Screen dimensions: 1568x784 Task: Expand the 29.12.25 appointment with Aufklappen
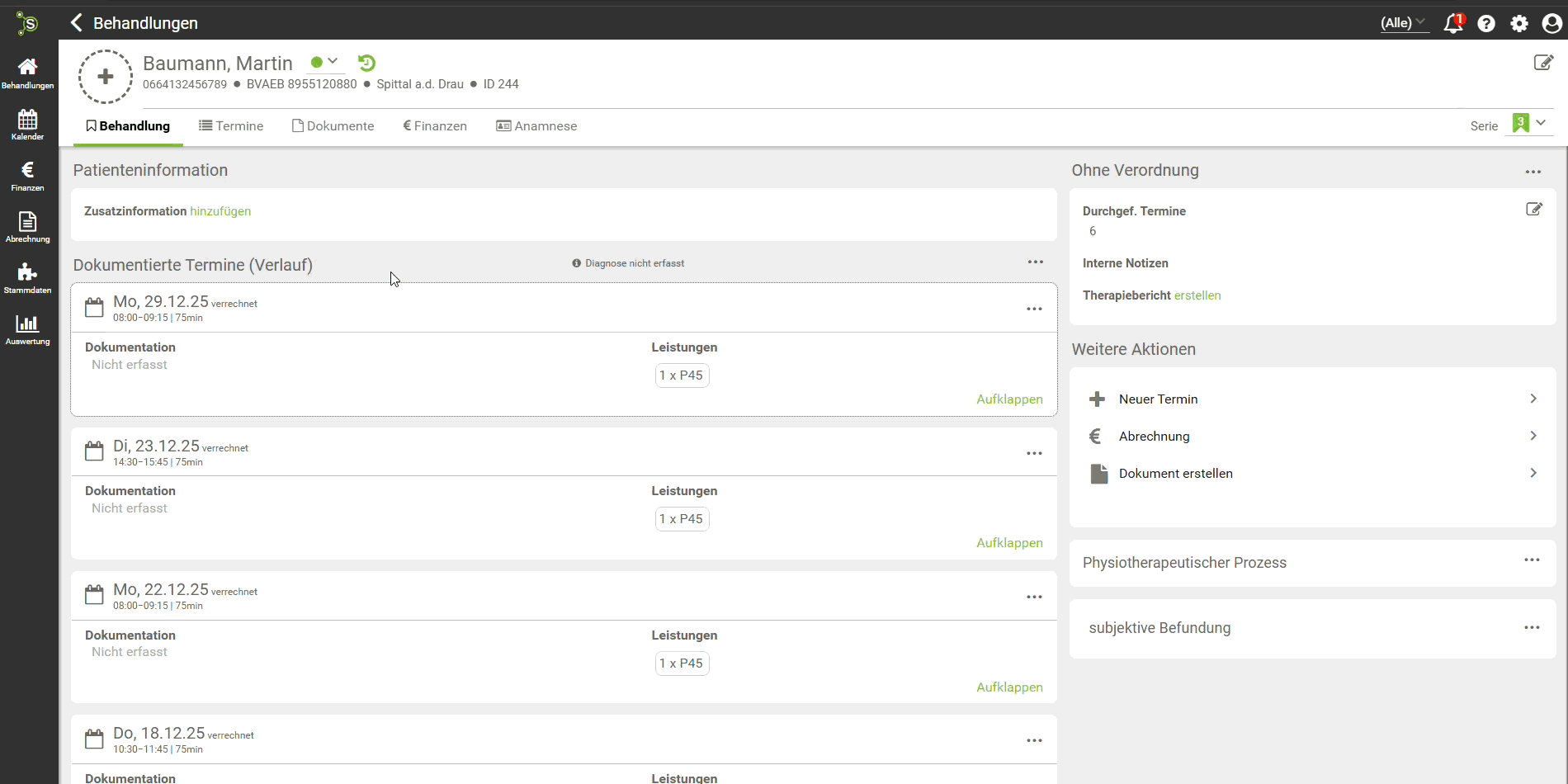[x=1008, y=399]
